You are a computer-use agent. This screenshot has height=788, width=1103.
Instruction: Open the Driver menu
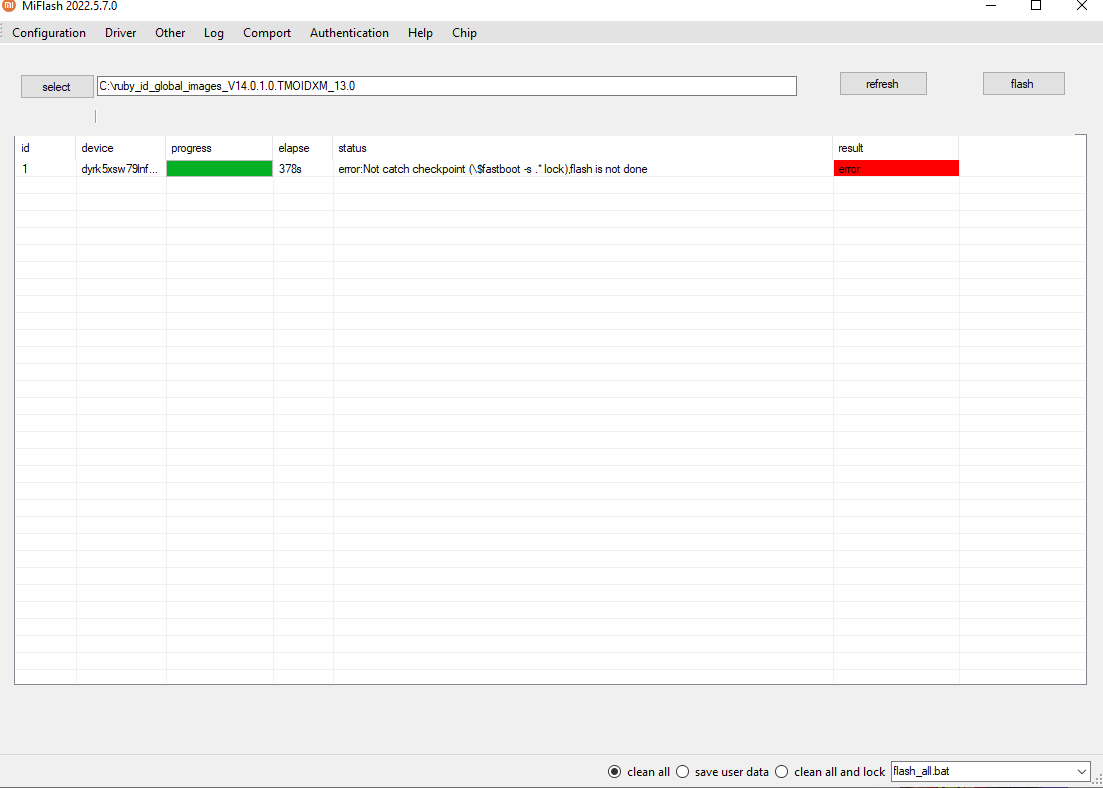pyautogui.click(x=121, y=33)
